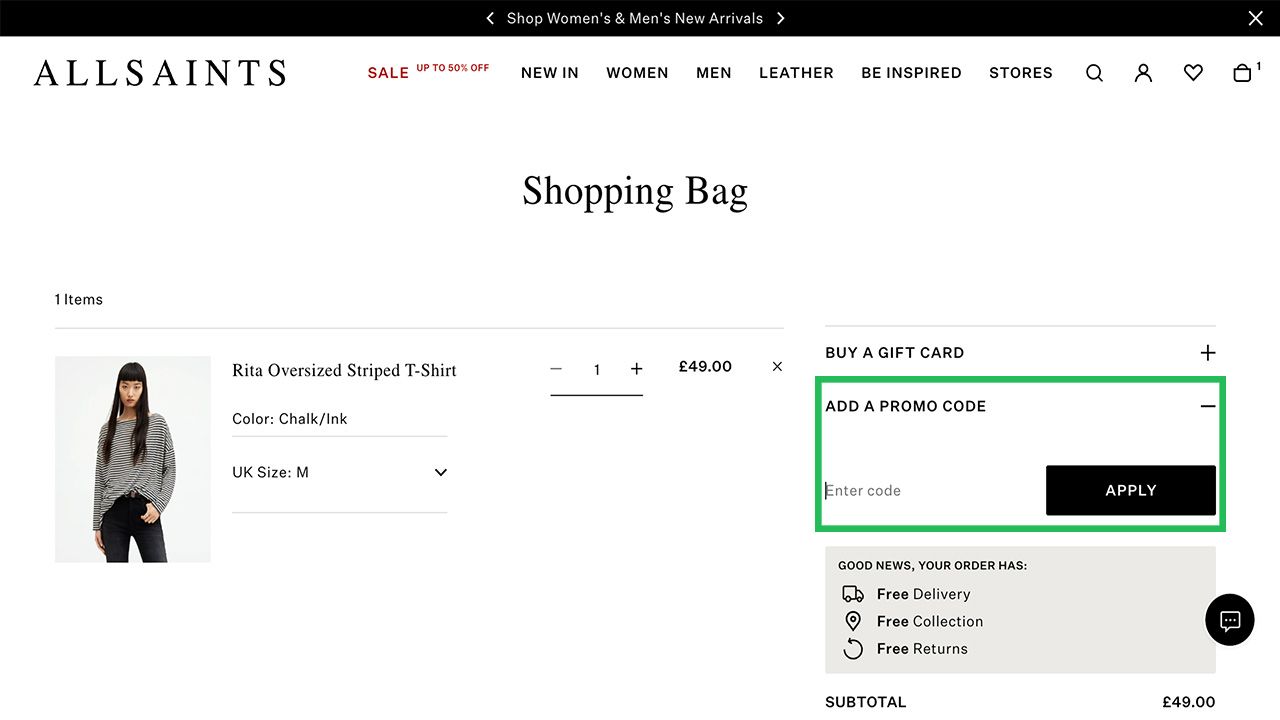
Task: Open the live chat bubble
Action: pyautogui.click(x=1230, y=620)
